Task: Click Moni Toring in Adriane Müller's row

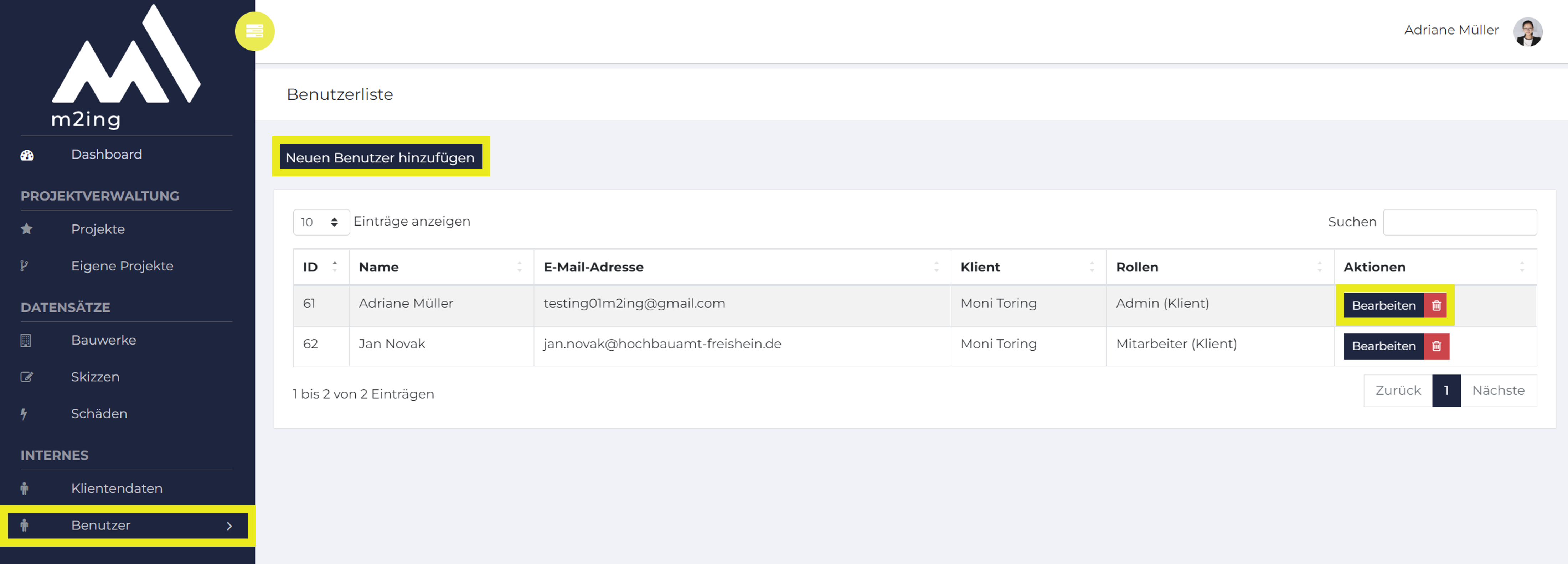Action: click(x=1028, y=305)
